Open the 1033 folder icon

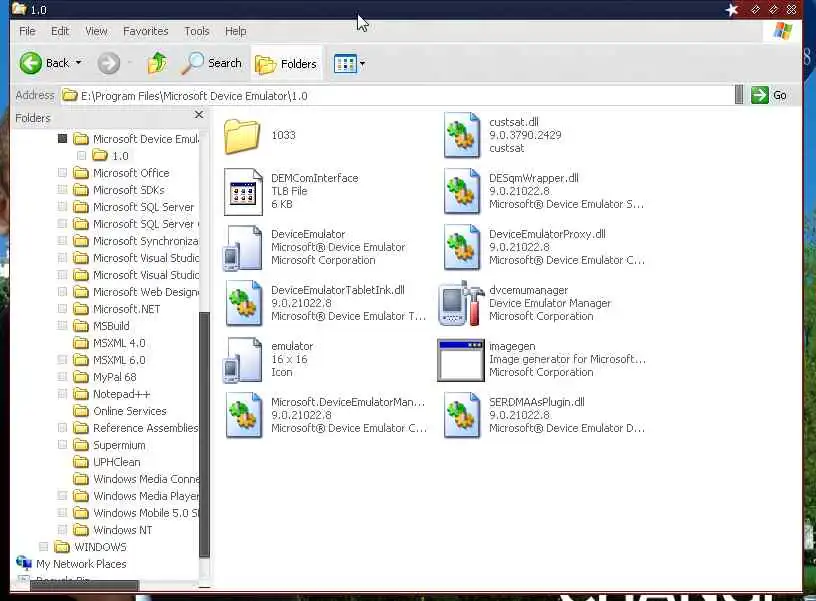click(242, 136)
